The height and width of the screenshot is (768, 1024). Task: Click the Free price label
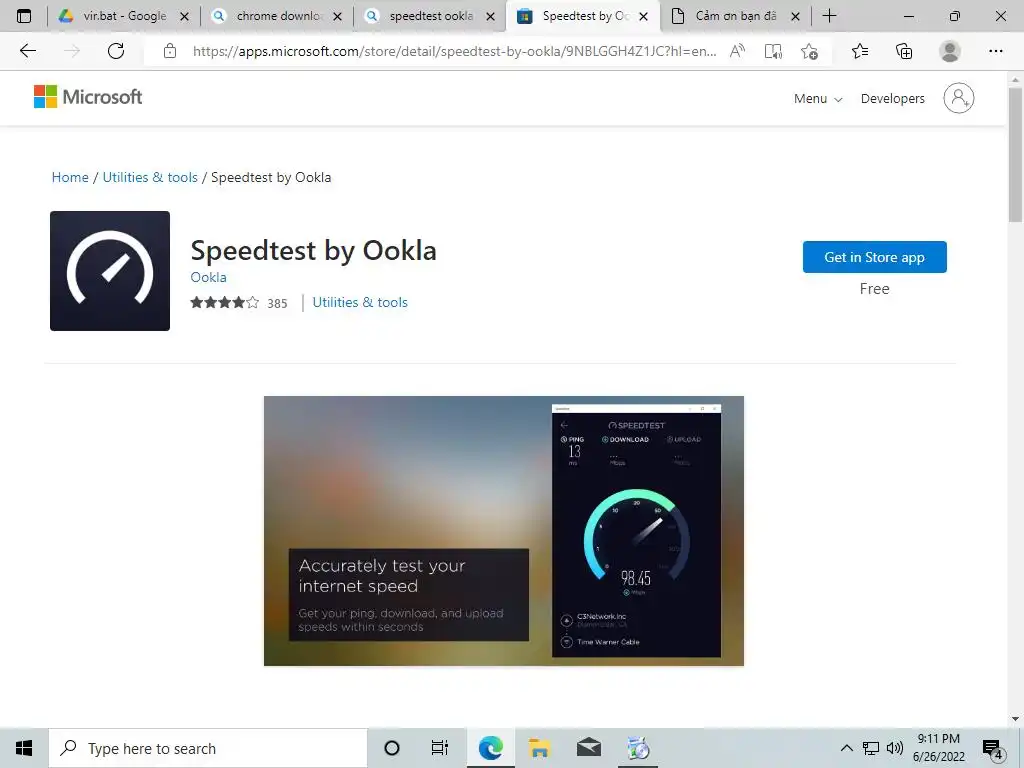(x=874, y=289)
